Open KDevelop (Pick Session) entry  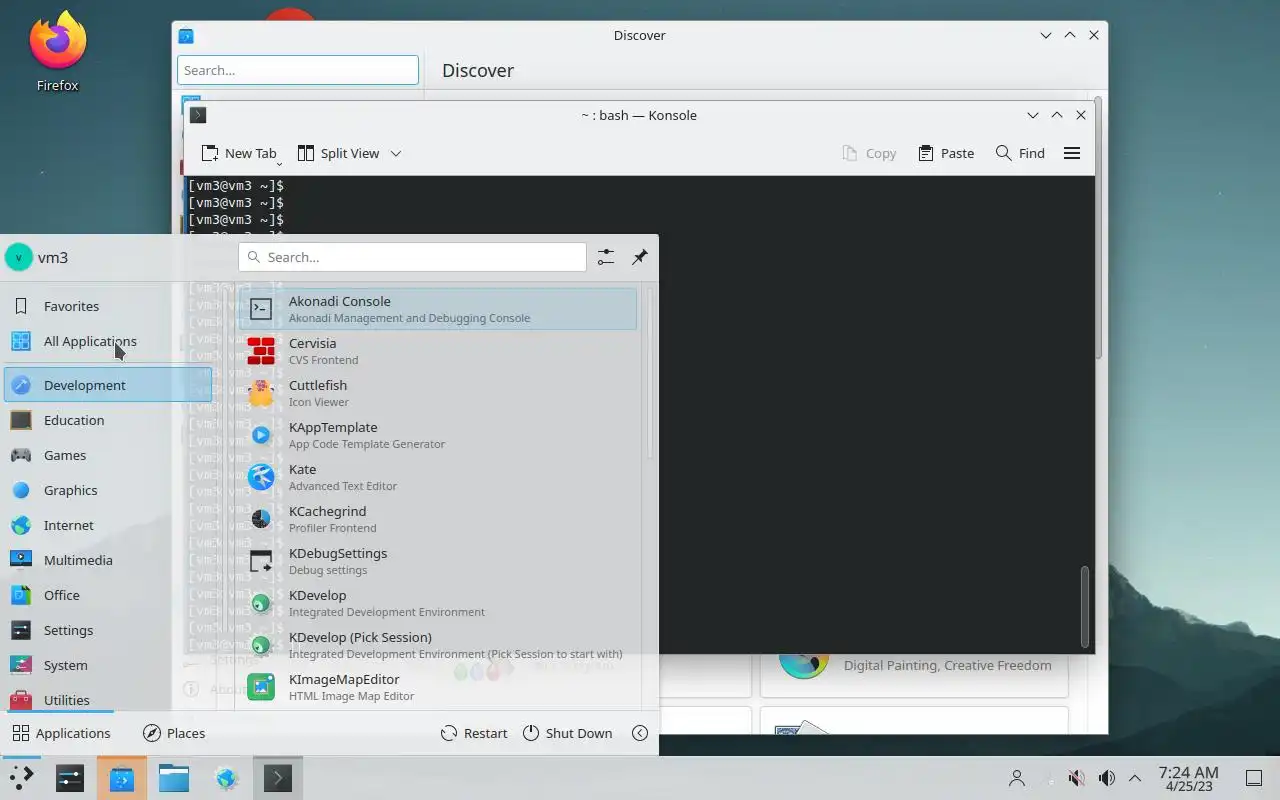(438, 645)
